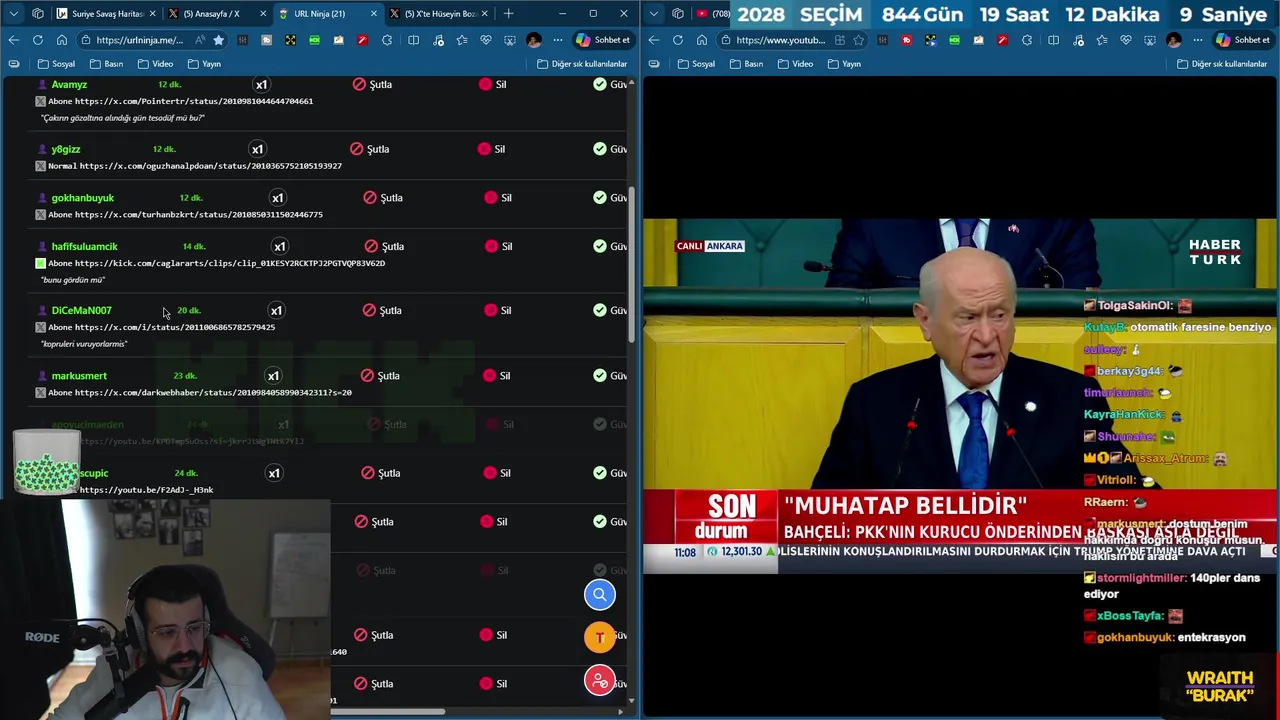Screen dimensions: 1280x720
Task: Open the Yayın folder in the YouTube browser
Action: [x=844, y=64]
